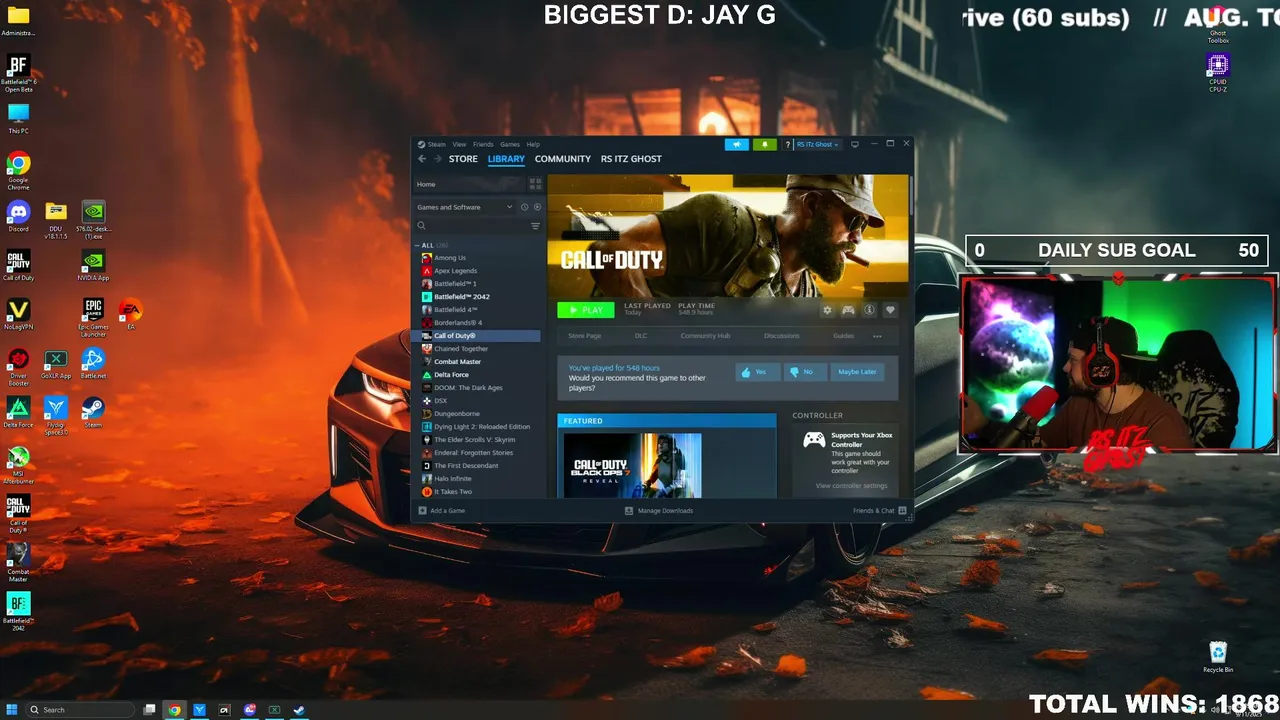The width and height of the screenshot is (1280, 720).
Task: Toggle sort by recent activity clock icon
Action: [525, 207]
